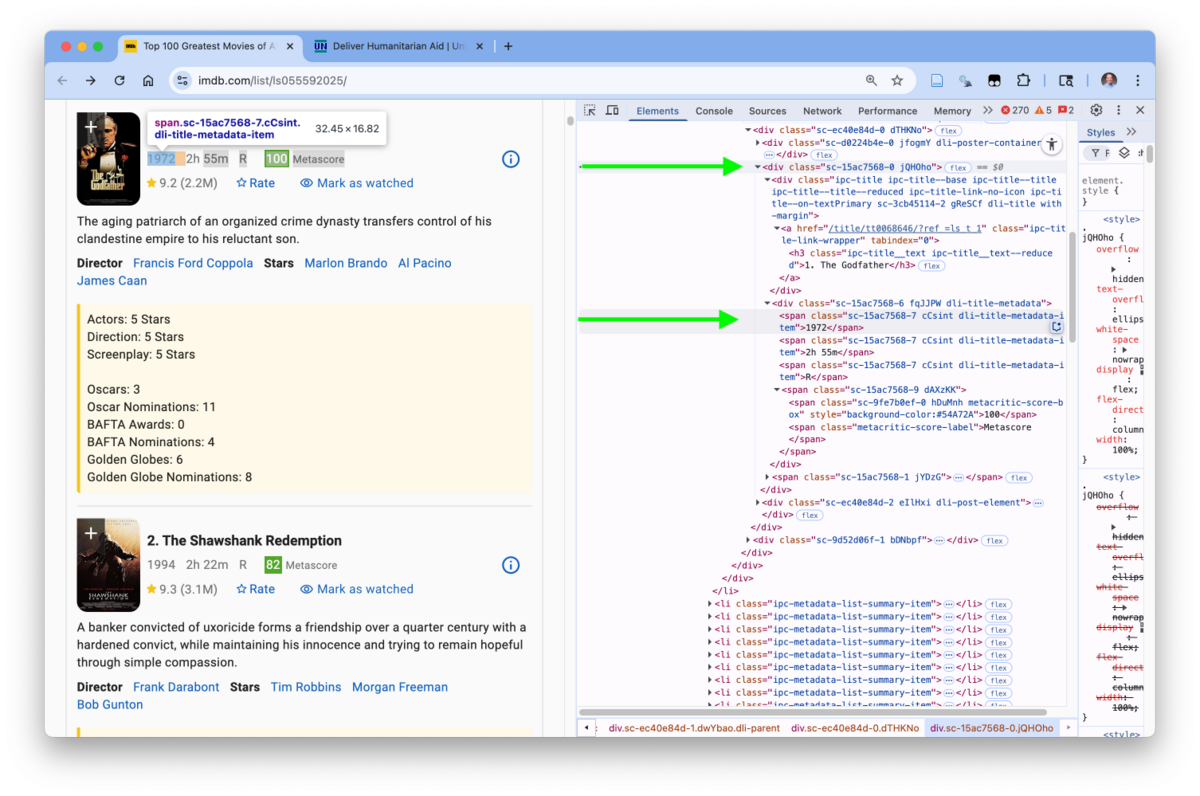Image resolution: width=1200 pixels, height=796 pixels.
Task: Open the browser home page
Action: point(148,81)
